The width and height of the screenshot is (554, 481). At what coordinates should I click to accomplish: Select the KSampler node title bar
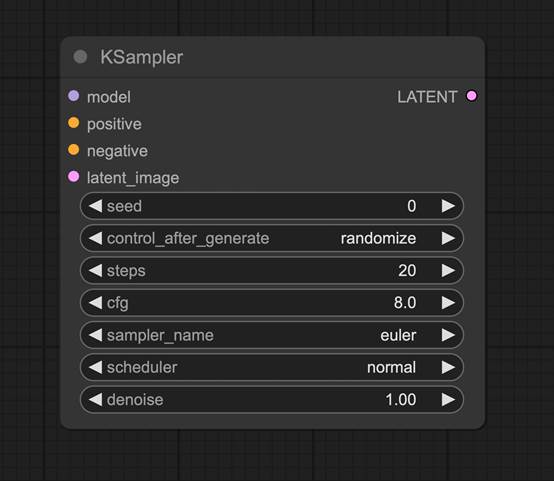pos(272,57)
